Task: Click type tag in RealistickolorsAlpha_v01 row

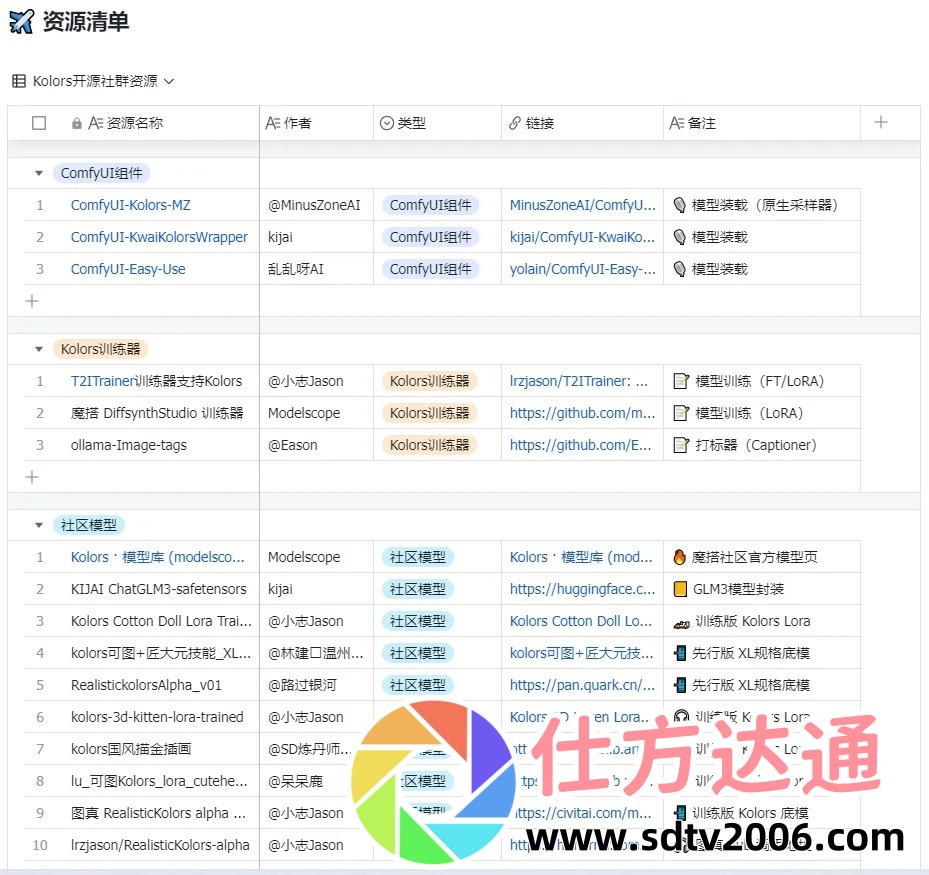Action: point(418,685)
